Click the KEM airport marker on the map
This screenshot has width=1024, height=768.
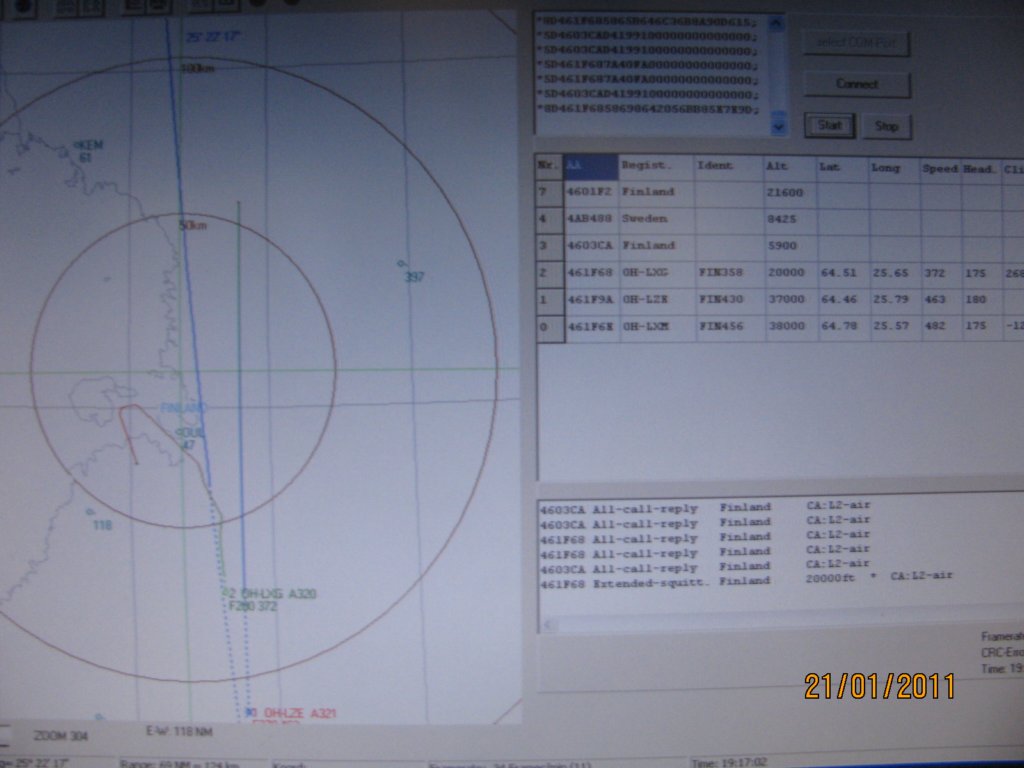point(84,146)
